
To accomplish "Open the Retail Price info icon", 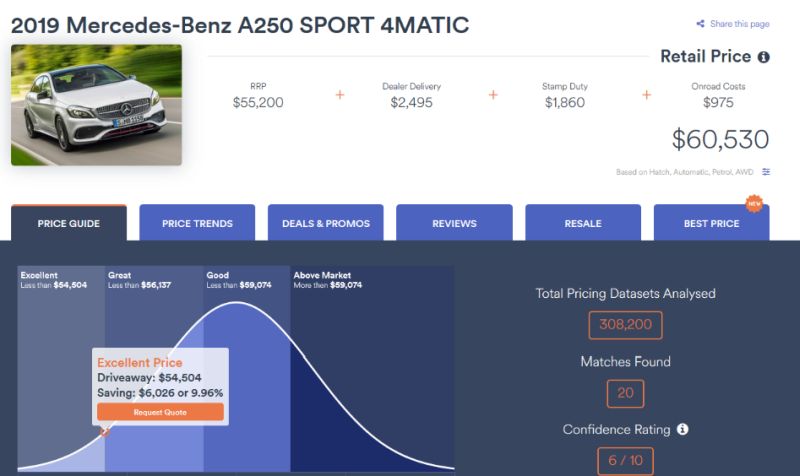I will click(x=763, y=57).
